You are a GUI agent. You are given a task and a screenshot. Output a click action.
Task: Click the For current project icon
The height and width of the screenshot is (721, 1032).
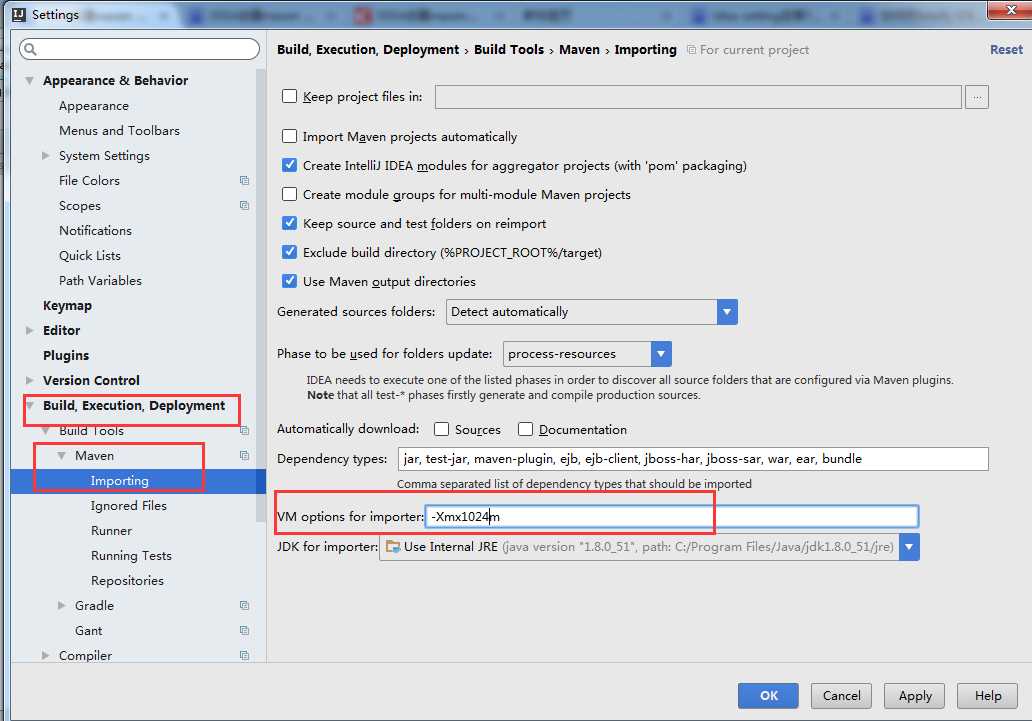691,50
